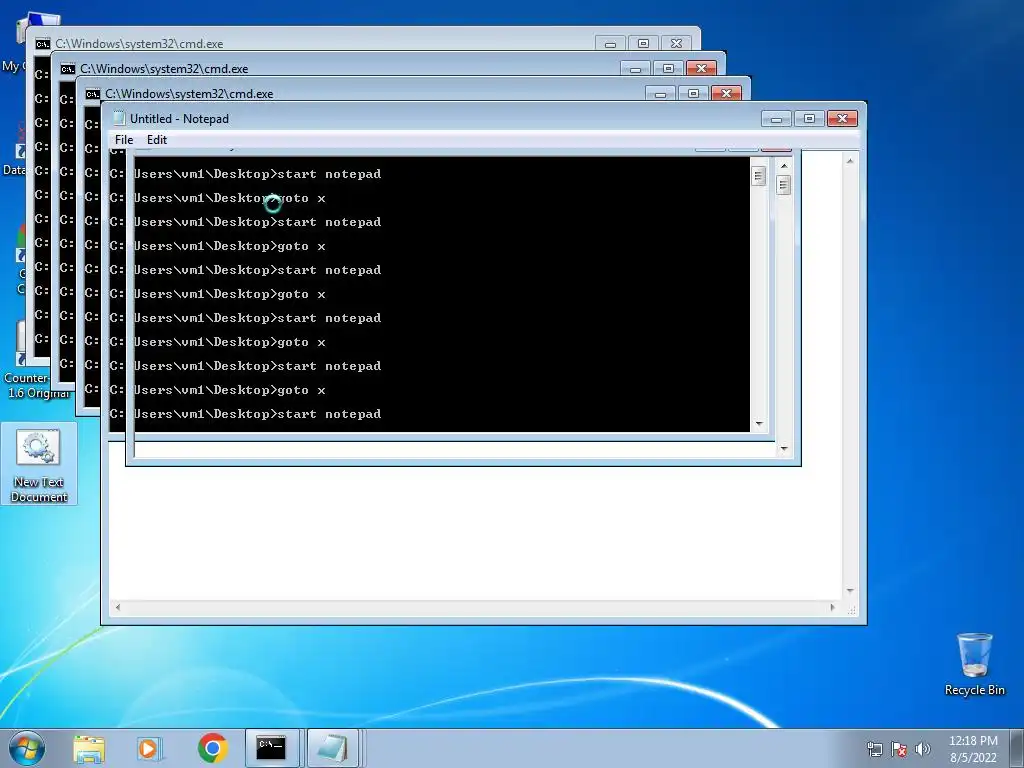Maximize the rearmost cmd.exe window

click(x=643, y=44)
